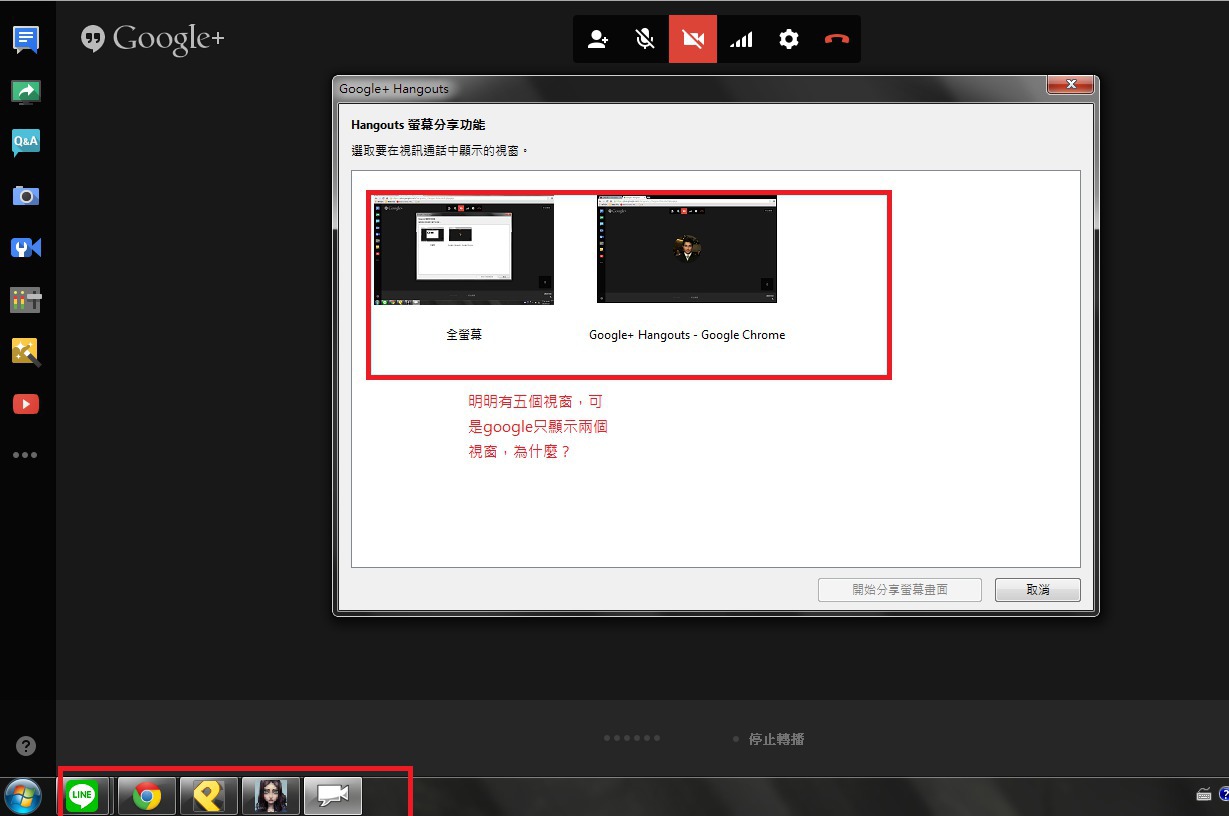Screen dimensions: 1229x816
Task: Open the yellow diamond taskbar app
Action: pos(209,797)
